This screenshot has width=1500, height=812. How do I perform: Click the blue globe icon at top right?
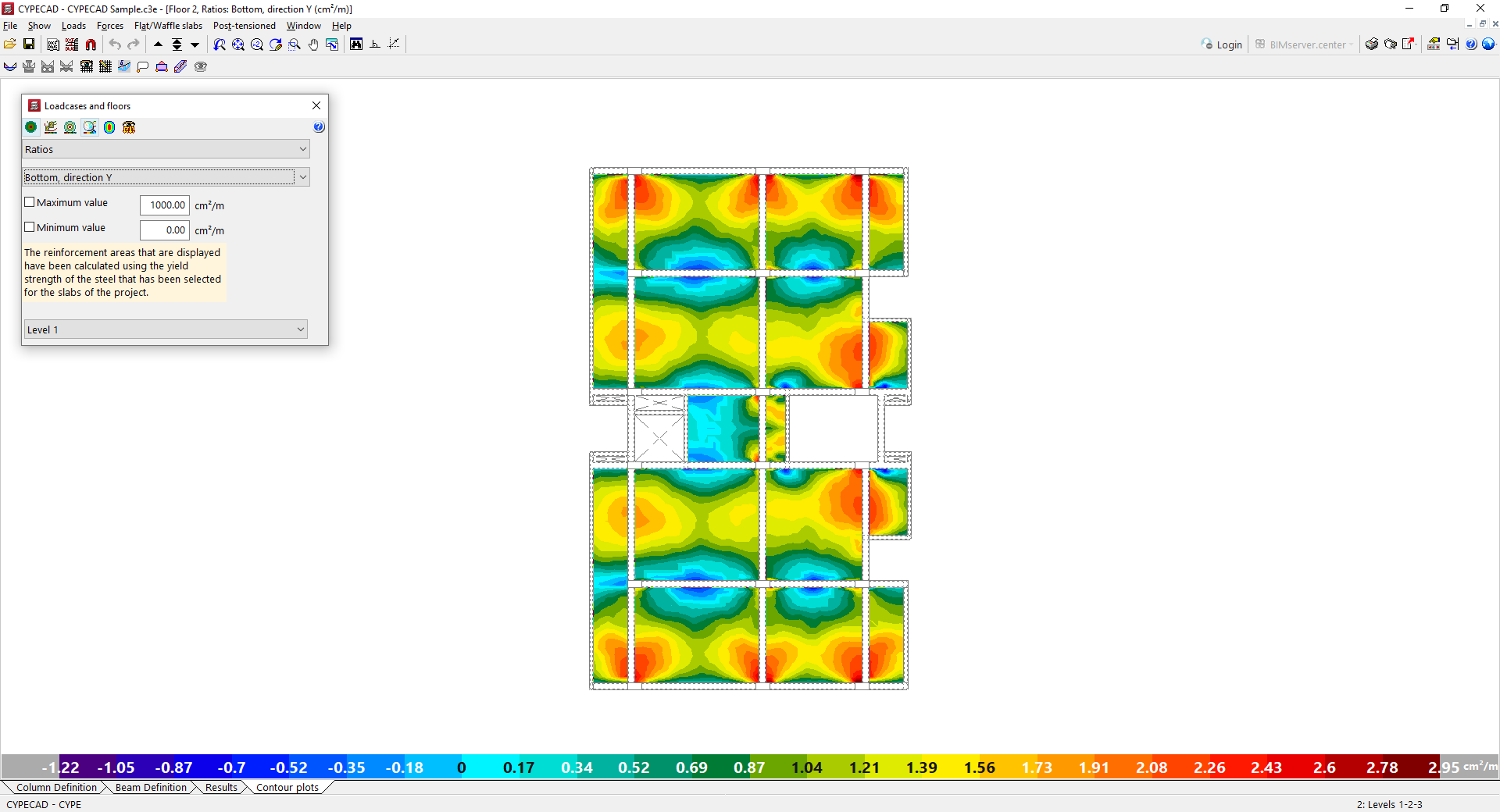1489,45
